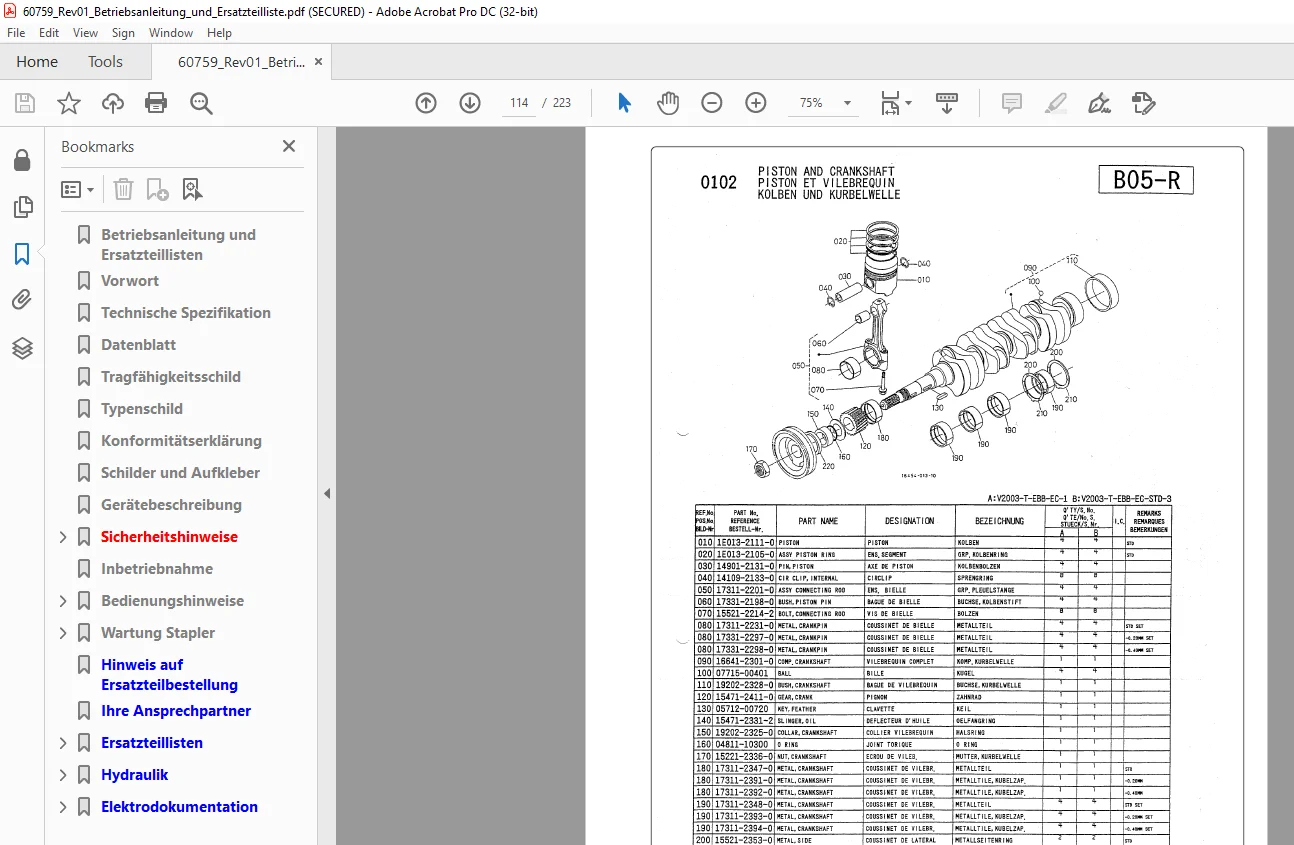Expand the Hydraulik bookmark
1294x845 pixels.
(64, 775)
